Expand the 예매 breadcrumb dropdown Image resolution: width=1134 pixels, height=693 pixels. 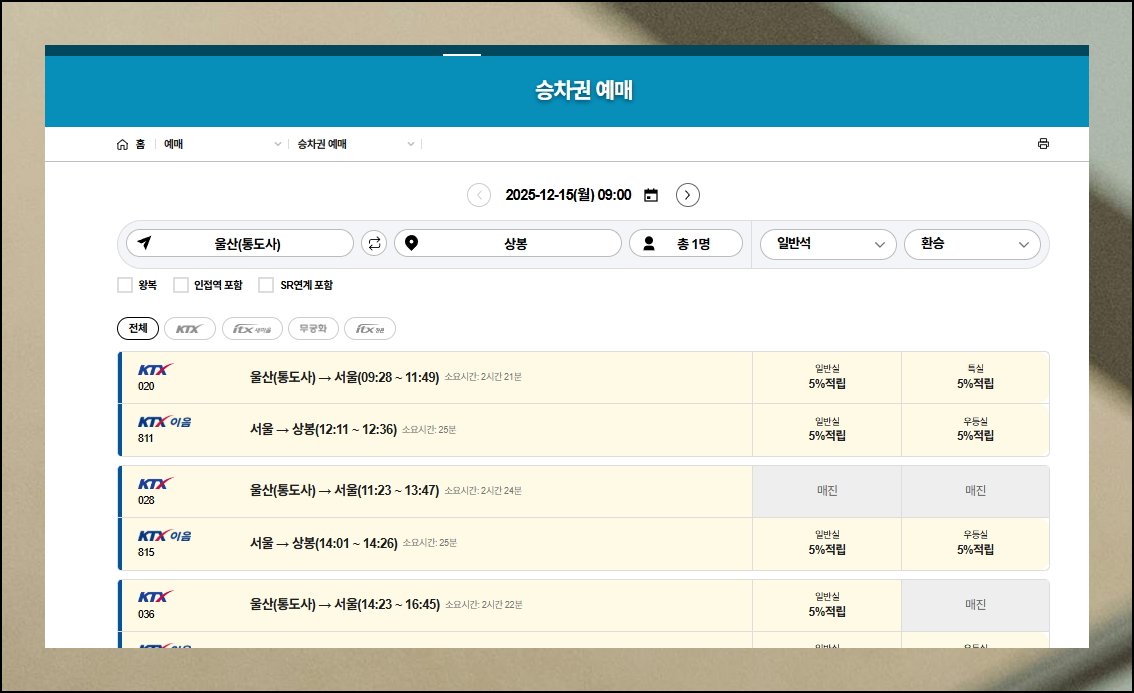click(x=278, y=144)
